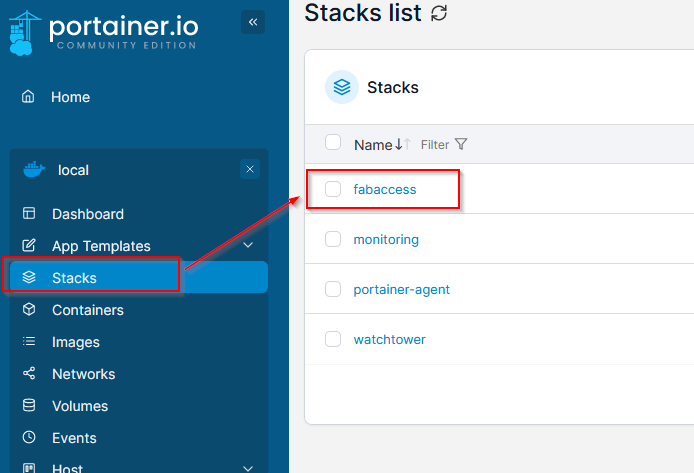The width and height of the screenshot is (694, 473).
Task: Click the round Stacks icon in panel header
Action: point(342,87)
